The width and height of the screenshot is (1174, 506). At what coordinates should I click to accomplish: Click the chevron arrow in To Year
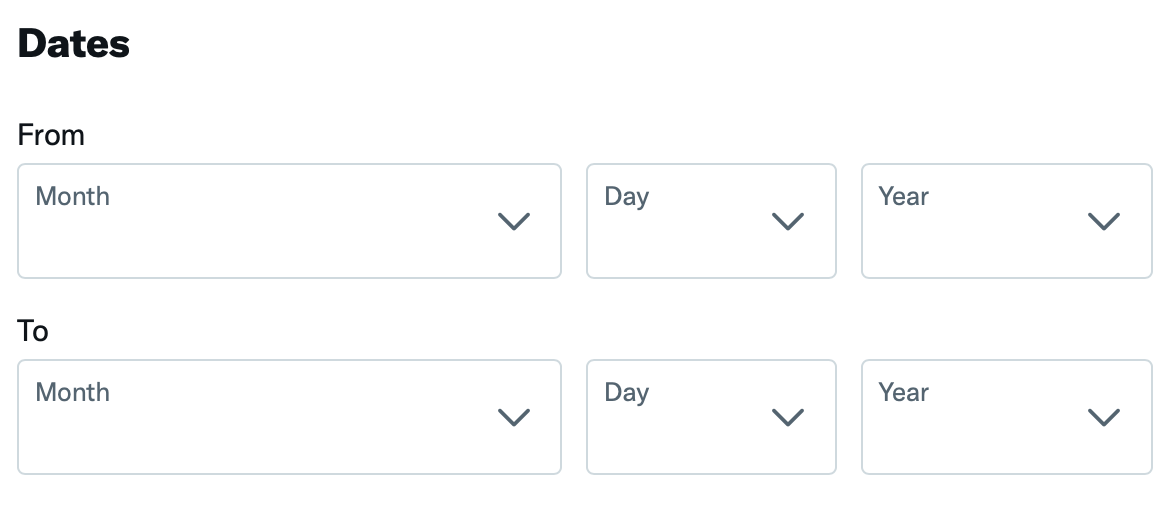(x=1103, y=418)
